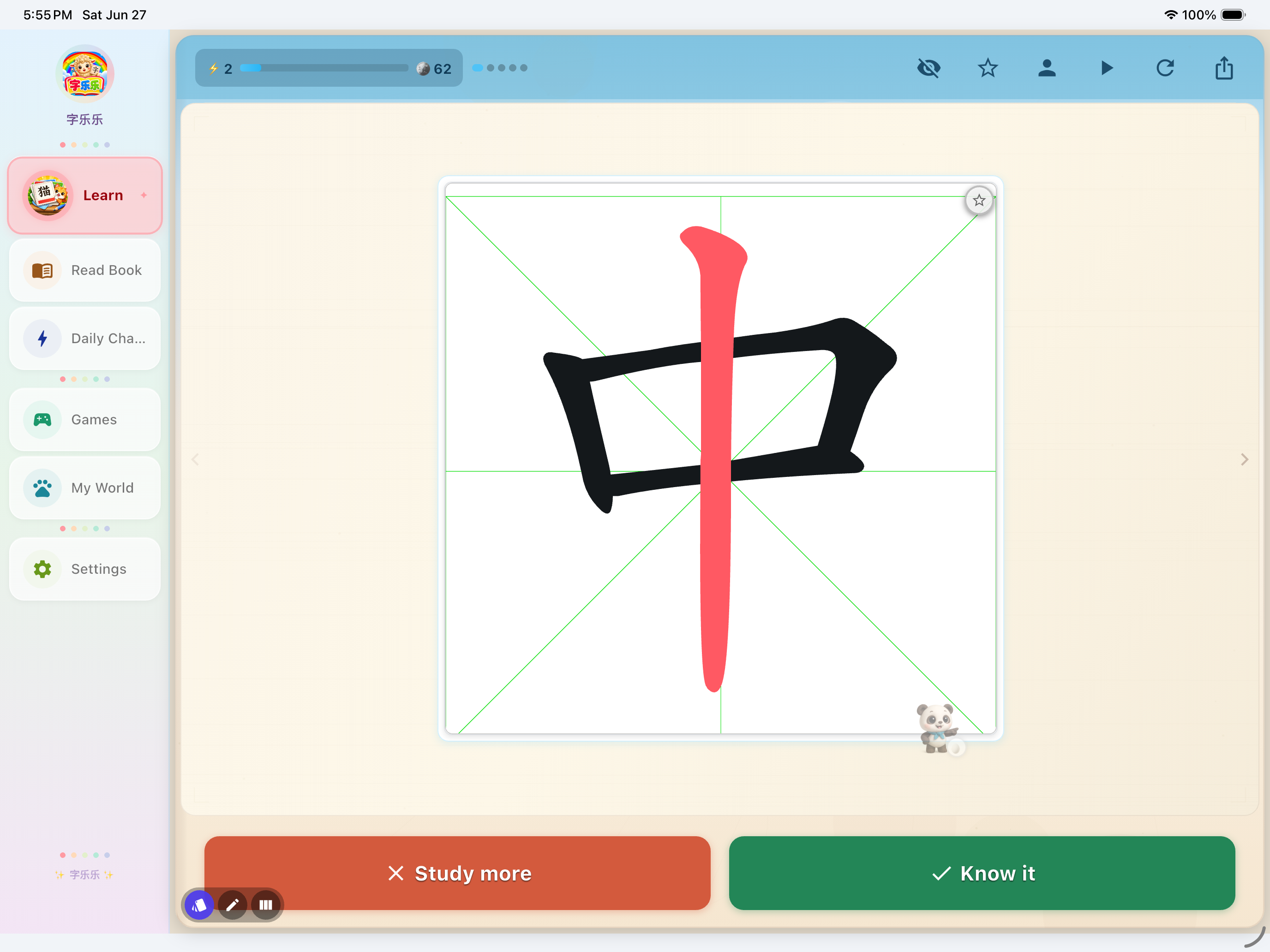Open the user profile icon
Viewport: 1270px width, 952px height.
click(x=1047, y=68)
